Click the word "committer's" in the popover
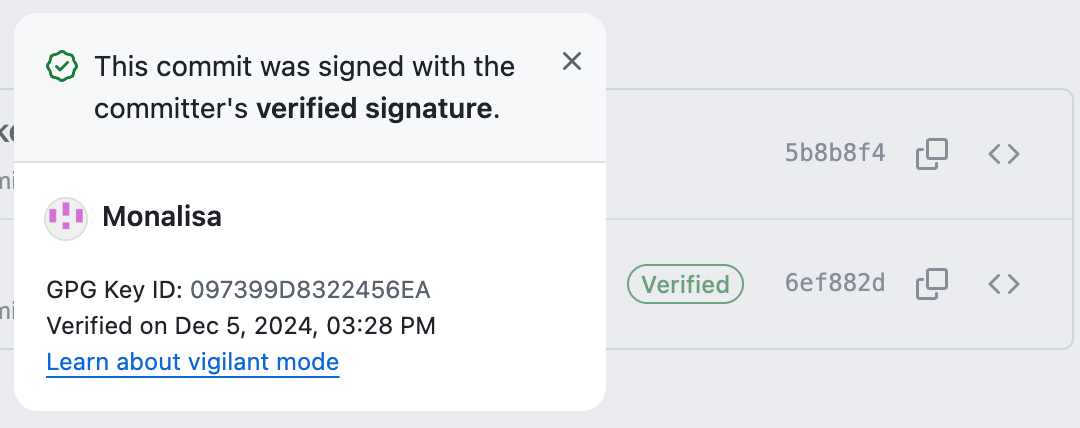 (171, 109)
